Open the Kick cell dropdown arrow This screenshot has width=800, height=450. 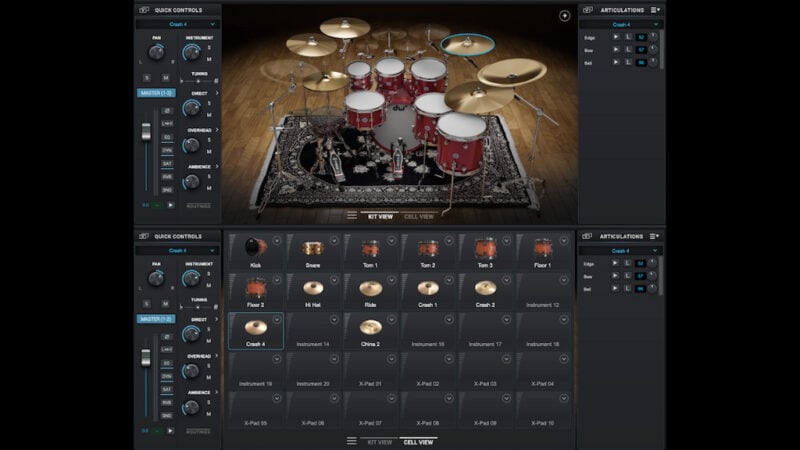pyautogui.click(x=277, y=240)
